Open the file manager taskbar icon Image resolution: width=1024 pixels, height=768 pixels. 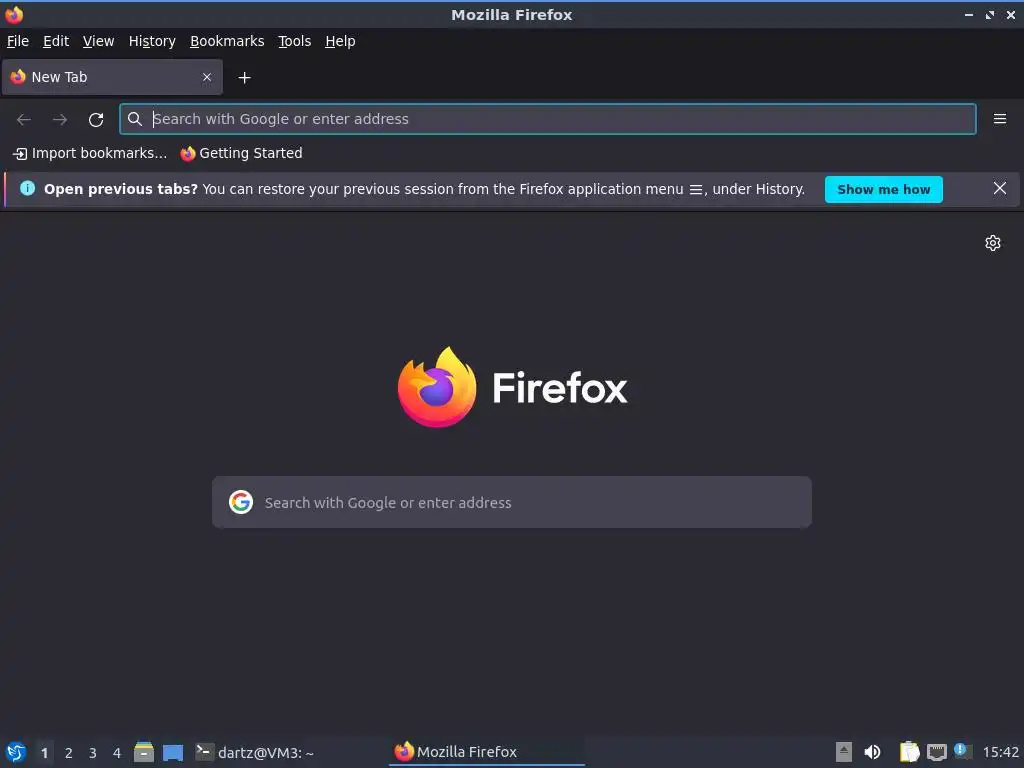point(144,752)
